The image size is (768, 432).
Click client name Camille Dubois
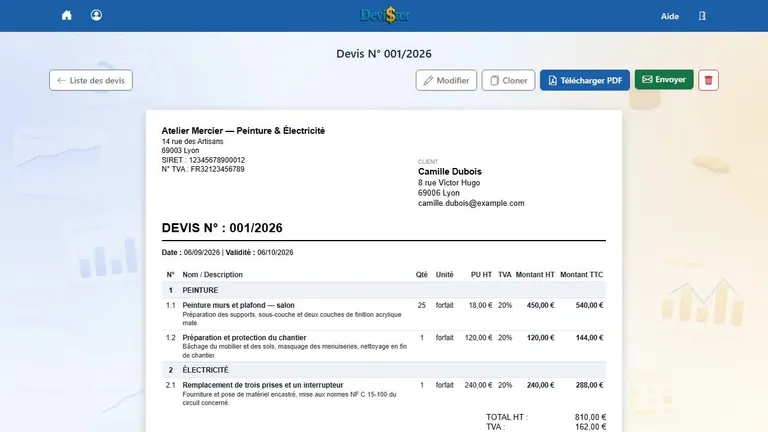point(450,171)
